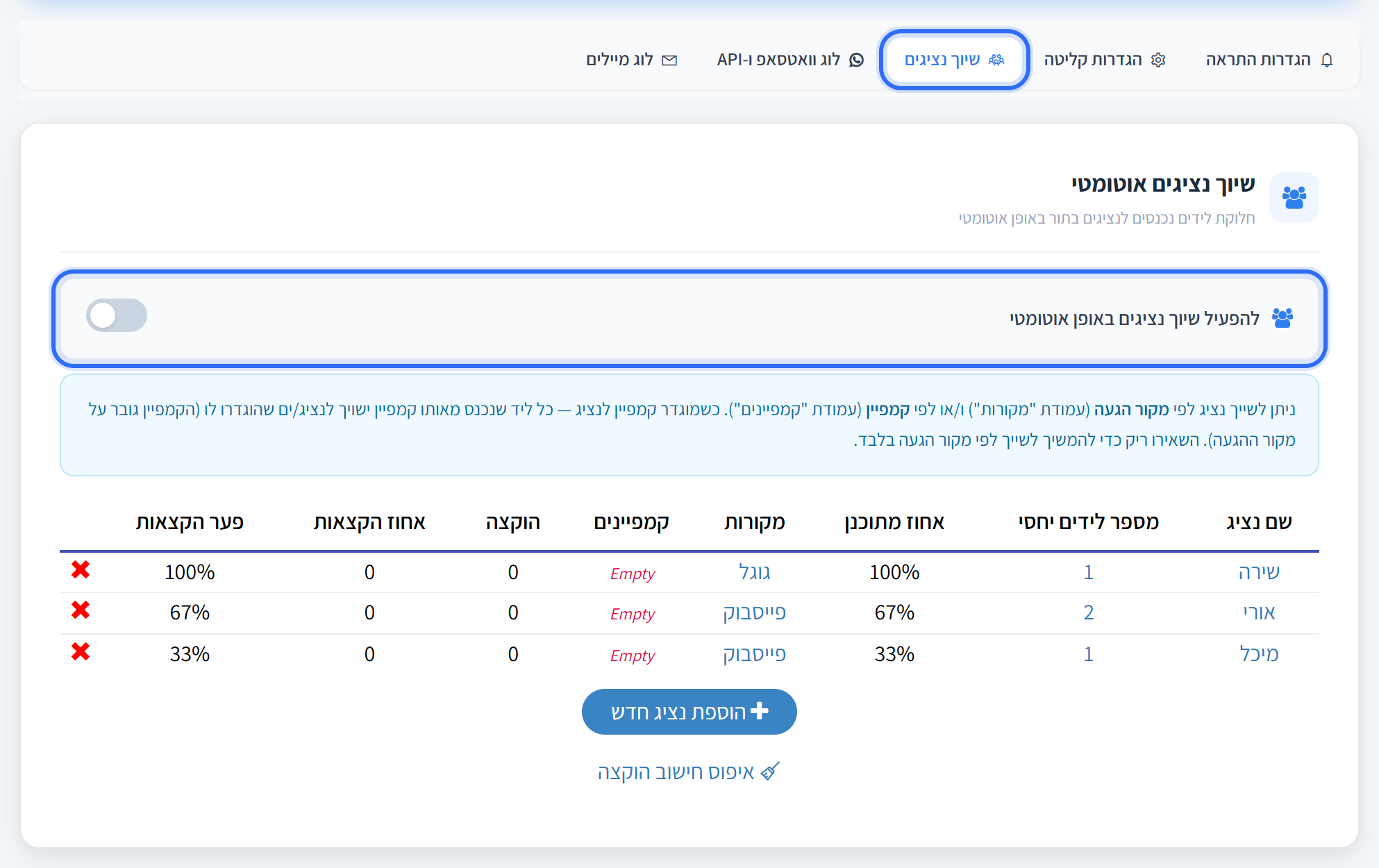
Task: Open the הגדרות התראה tab
Action: [x=1270, y=60]
